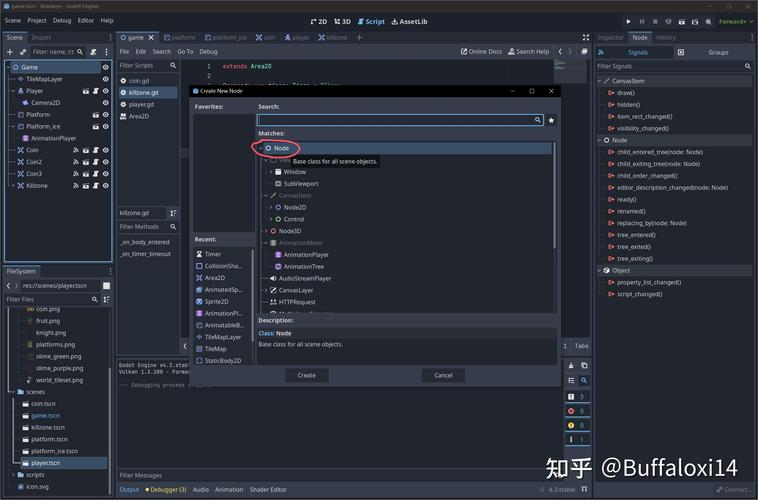Toggle visibility of the Game node
This screenshot has width=758, height=500.
pos(105,67)
